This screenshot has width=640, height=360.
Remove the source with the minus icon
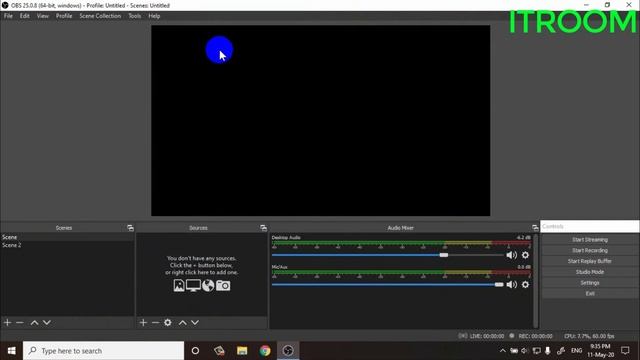point(155,322)
